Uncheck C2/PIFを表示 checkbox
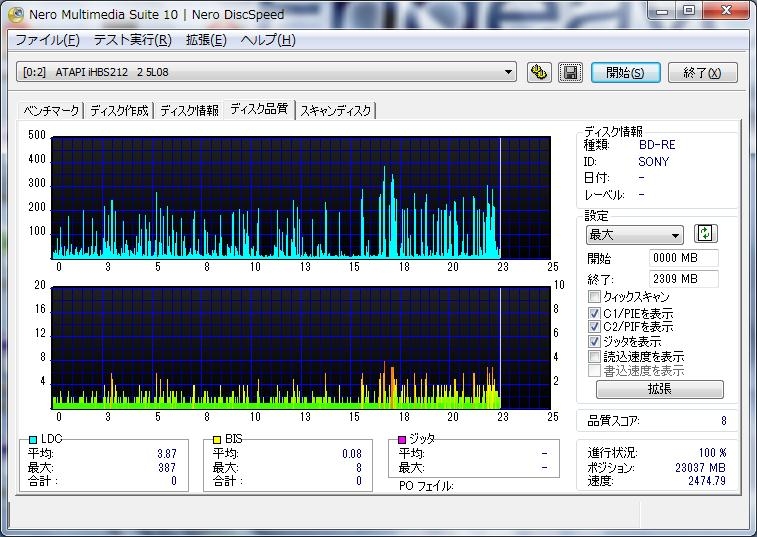757x537 pixels. 594,326
